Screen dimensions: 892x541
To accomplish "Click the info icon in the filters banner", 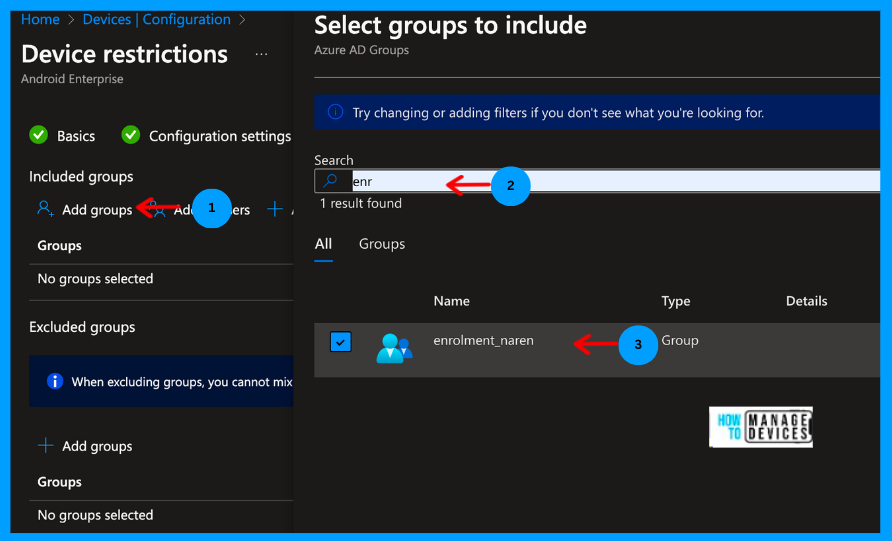I will pos(336,112).
